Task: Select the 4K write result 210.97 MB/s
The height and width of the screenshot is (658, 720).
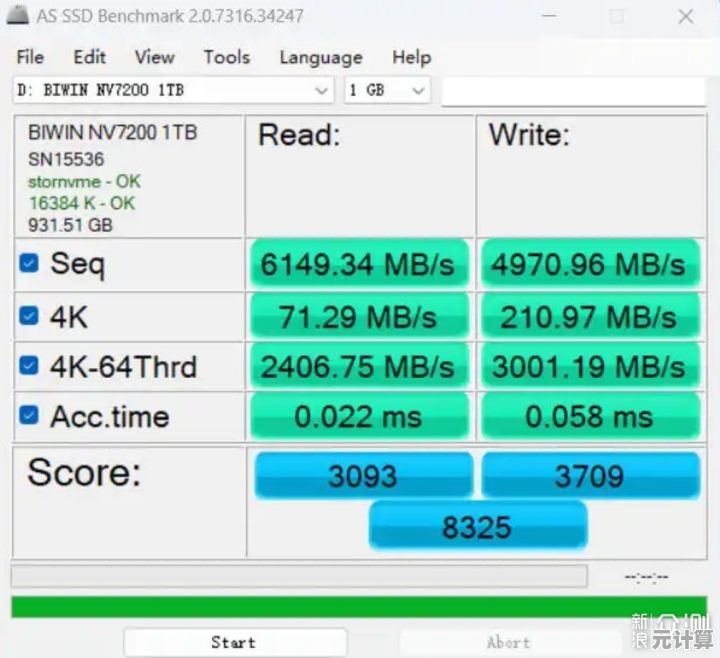Action: pyautogui.click(x=590, y=316)
